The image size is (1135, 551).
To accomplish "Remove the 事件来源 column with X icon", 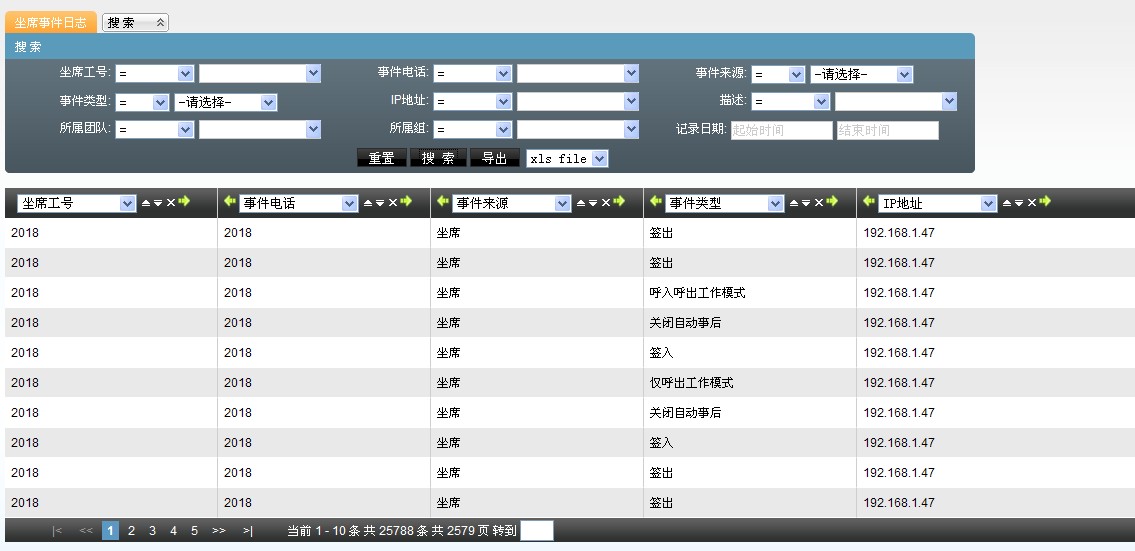I will (x=605, y=203).
